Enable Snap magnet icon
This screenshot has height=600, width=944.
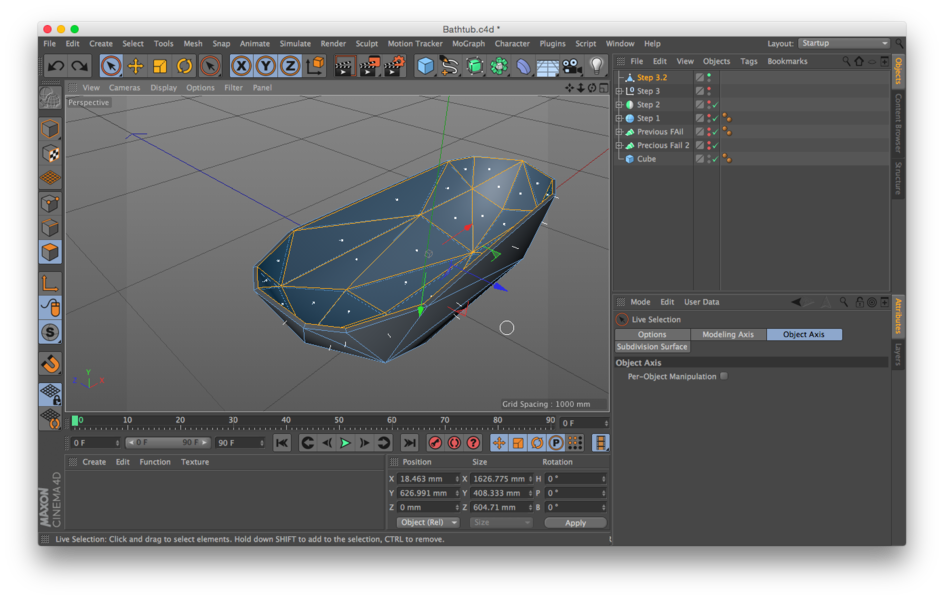click(51, 363)
